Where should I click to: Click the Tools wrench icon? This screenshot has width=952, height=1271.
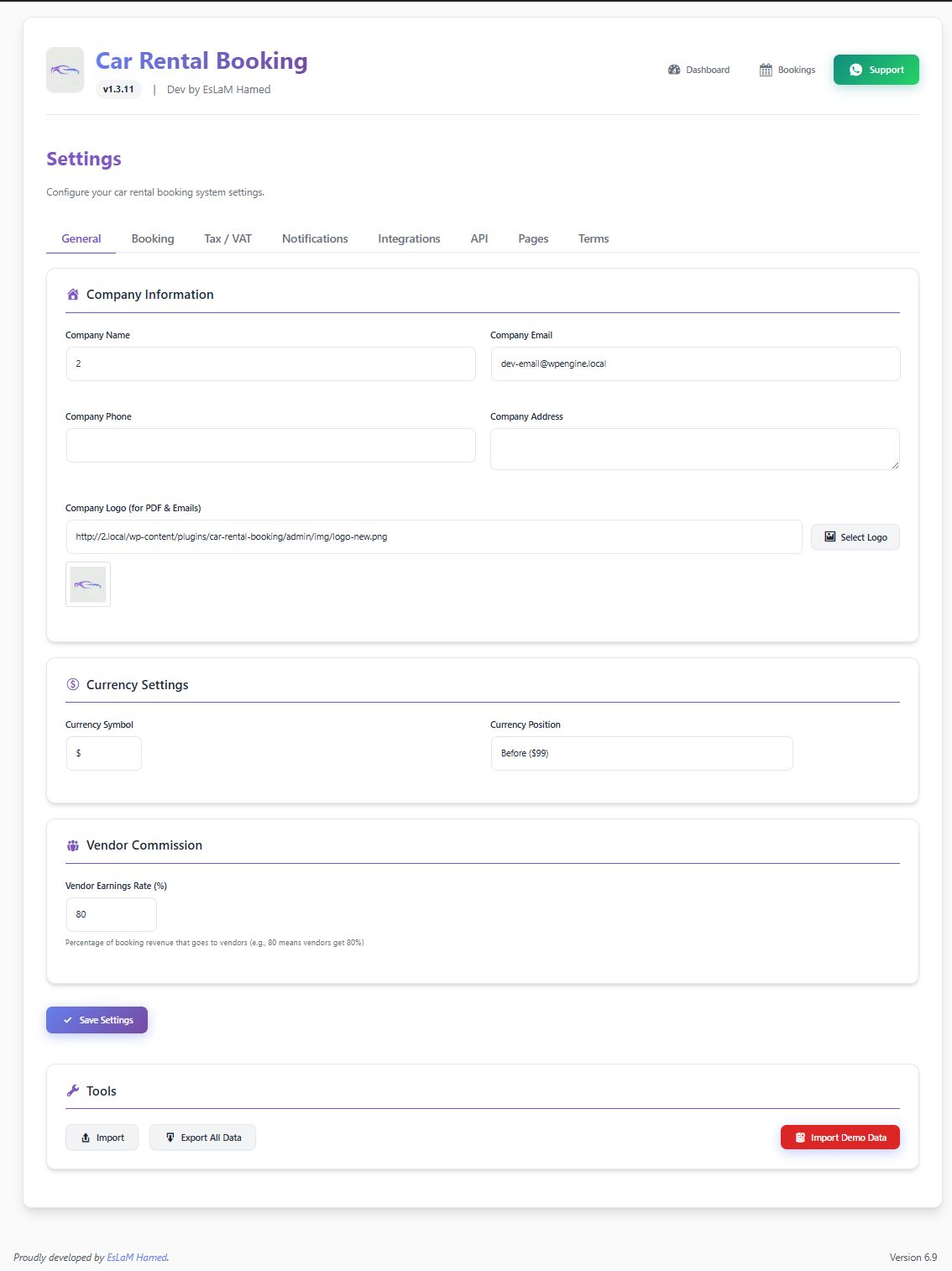[73, 1091]
